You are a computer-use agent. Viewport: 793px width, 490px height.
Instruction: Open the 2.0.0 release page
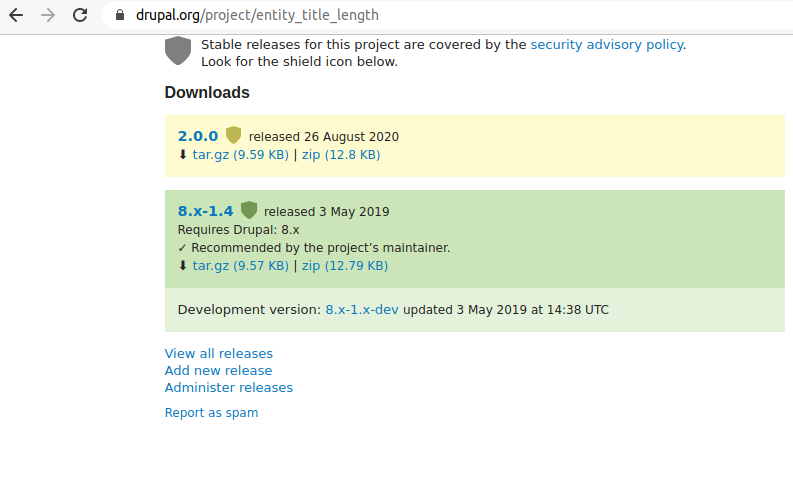pos(198,136)
